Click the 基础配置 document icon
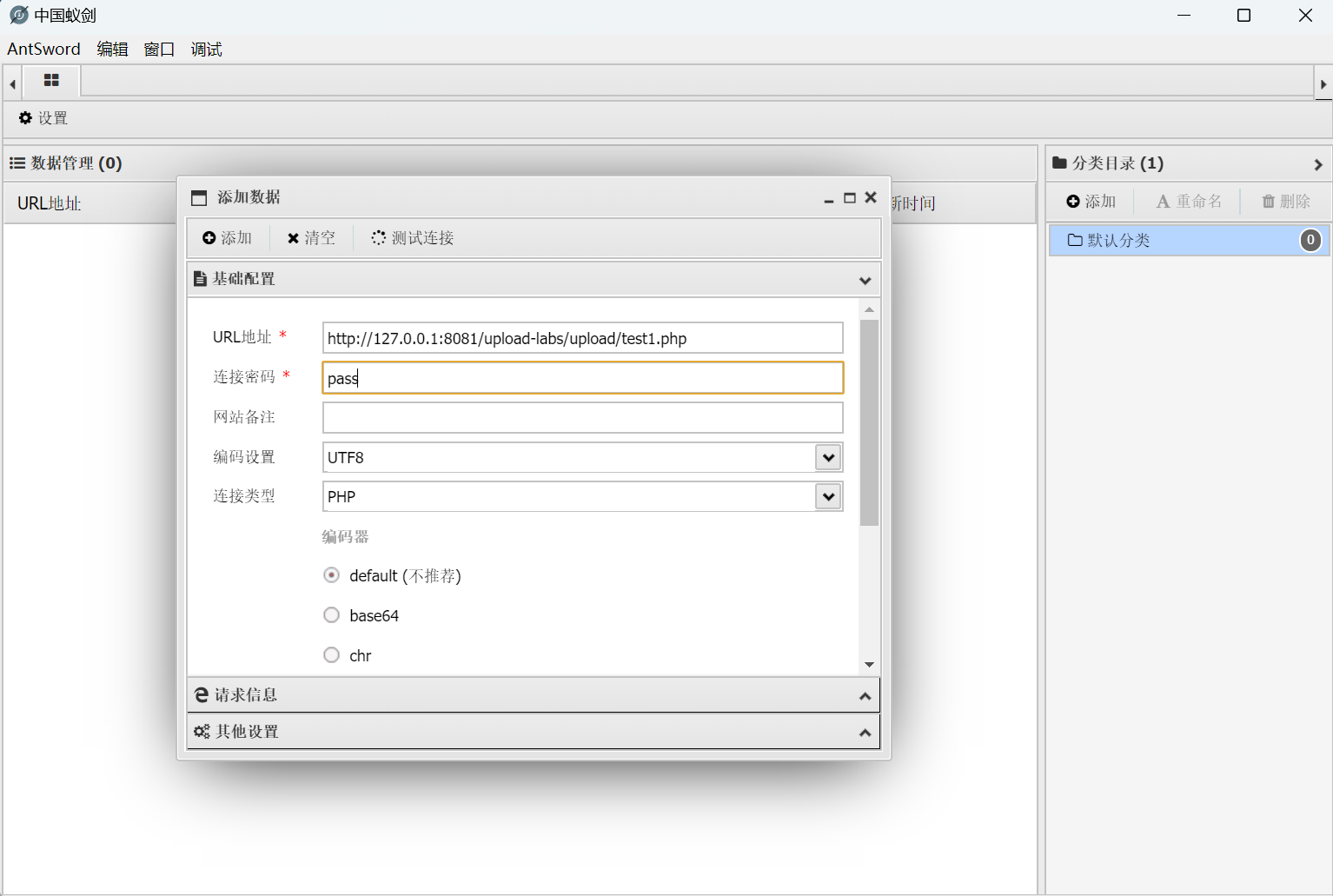1333x896 pixels. tap(200, 279)
